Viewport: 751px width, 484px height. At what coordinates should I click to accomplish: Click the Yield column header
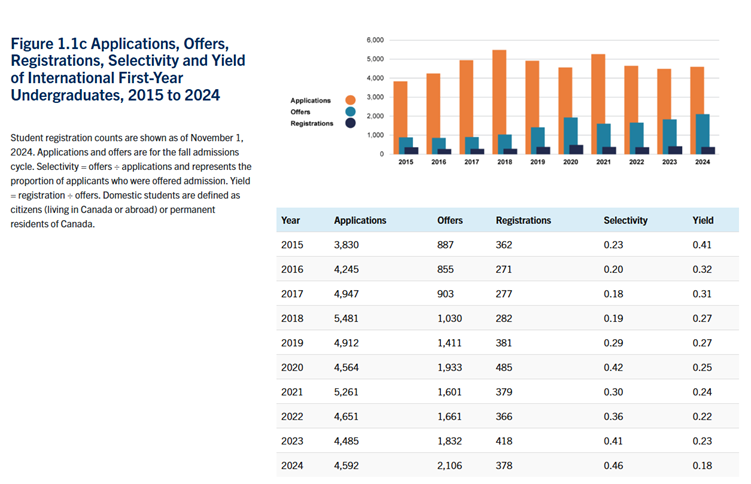pos(703,220)
